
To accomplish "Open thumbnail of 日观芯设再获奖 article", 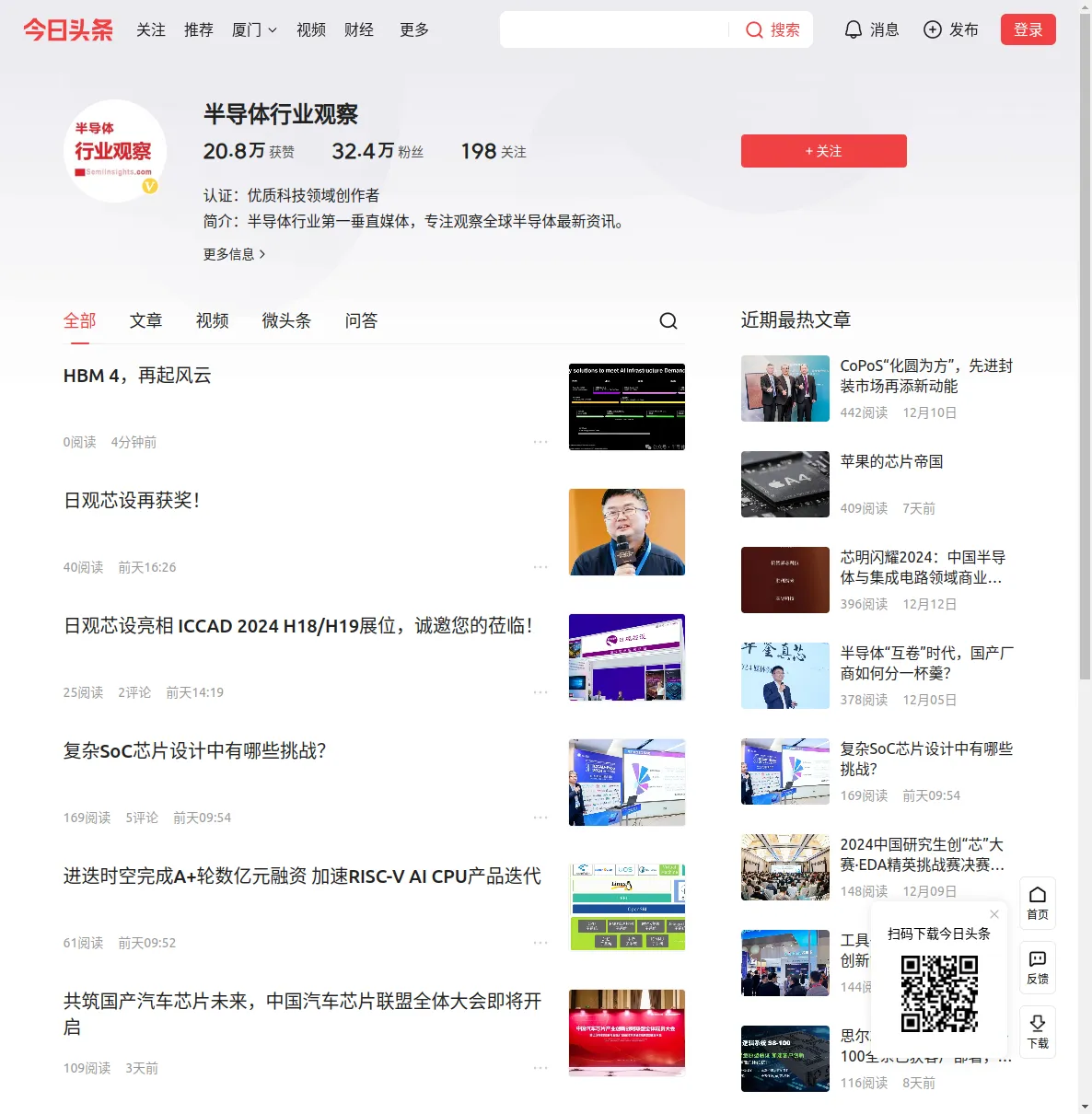I will coord(627,532).
